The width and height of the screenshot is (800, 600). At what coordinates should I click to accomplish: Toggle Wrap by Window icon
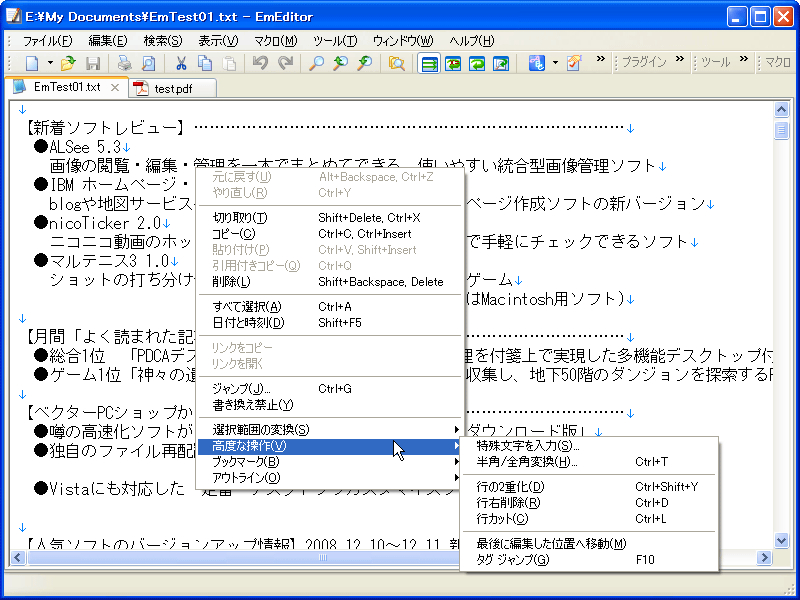click(x=477, y=63)
